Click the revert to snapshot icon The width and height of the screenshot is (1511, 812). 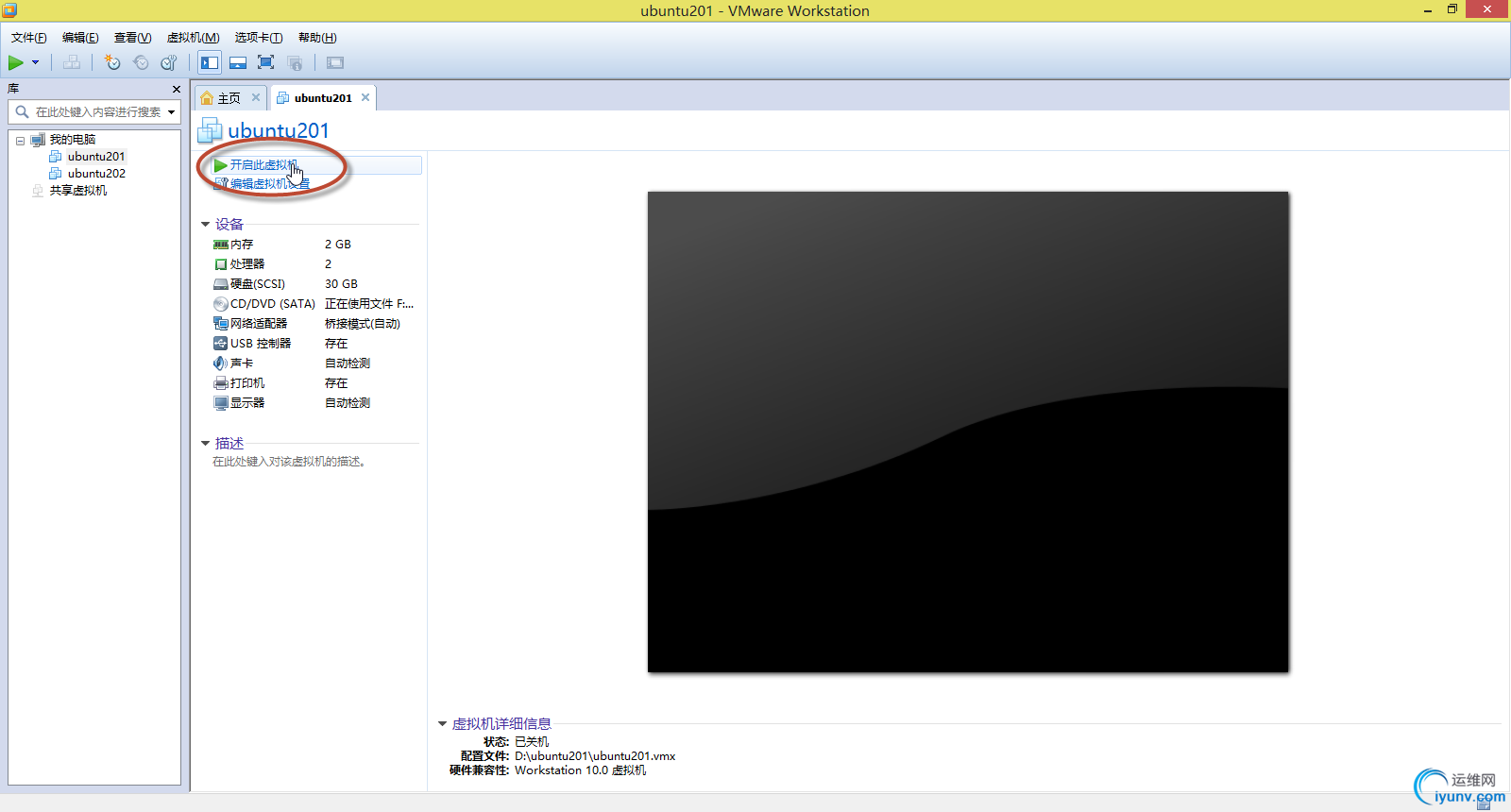click(141, 62)
